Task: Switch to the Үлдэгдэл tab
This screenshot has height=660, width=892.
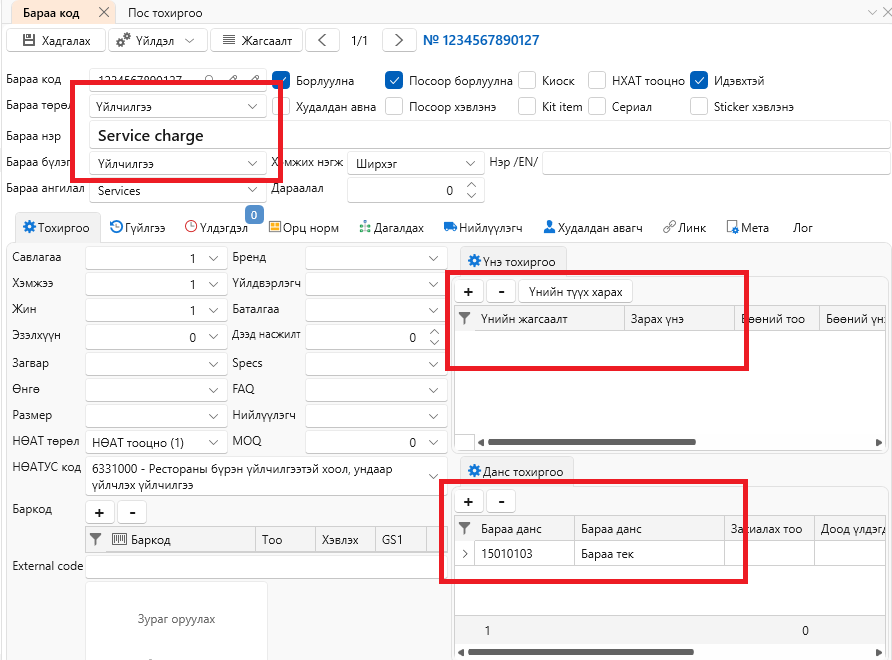Action: pos(216,228)
